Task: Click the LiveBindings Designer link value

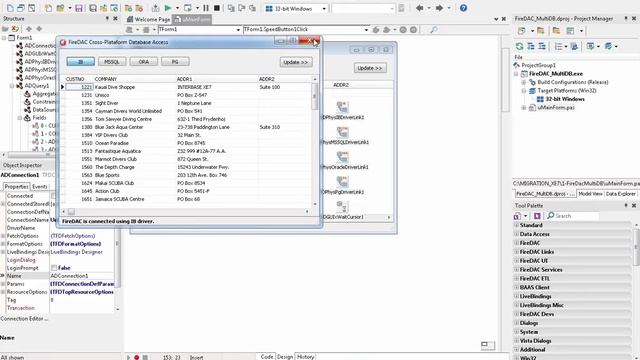Action: [x=77, y=252]
